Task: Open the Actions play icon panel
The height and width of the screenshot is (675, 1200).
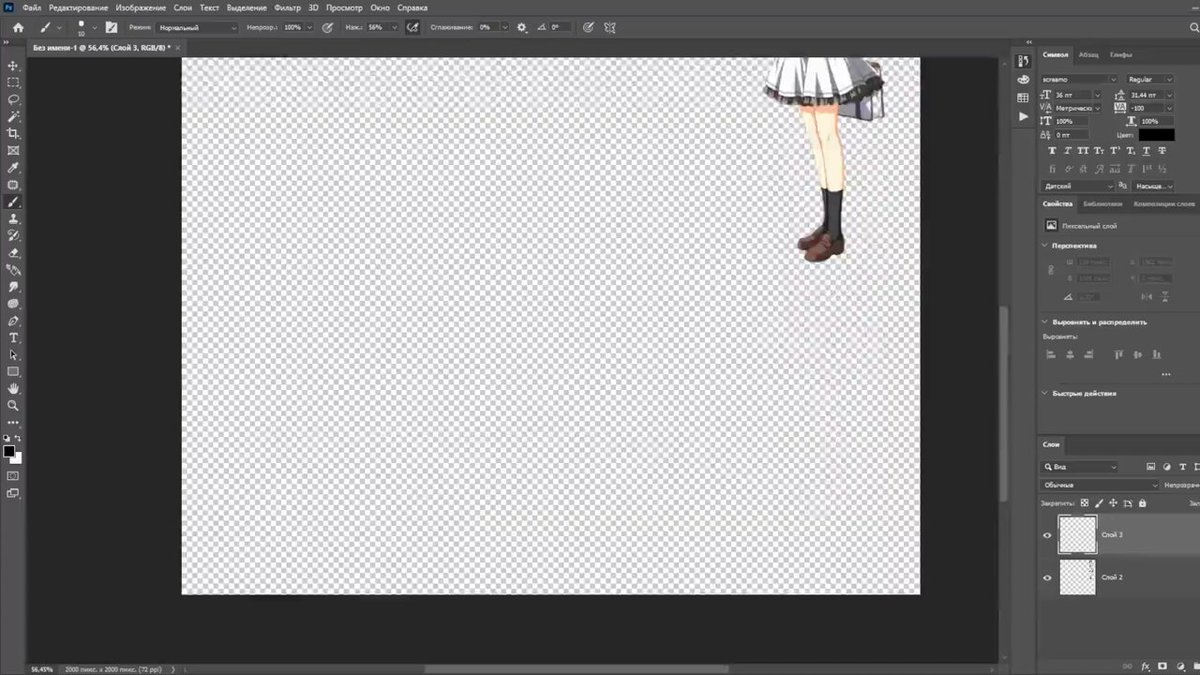Action: point(1023,116)
